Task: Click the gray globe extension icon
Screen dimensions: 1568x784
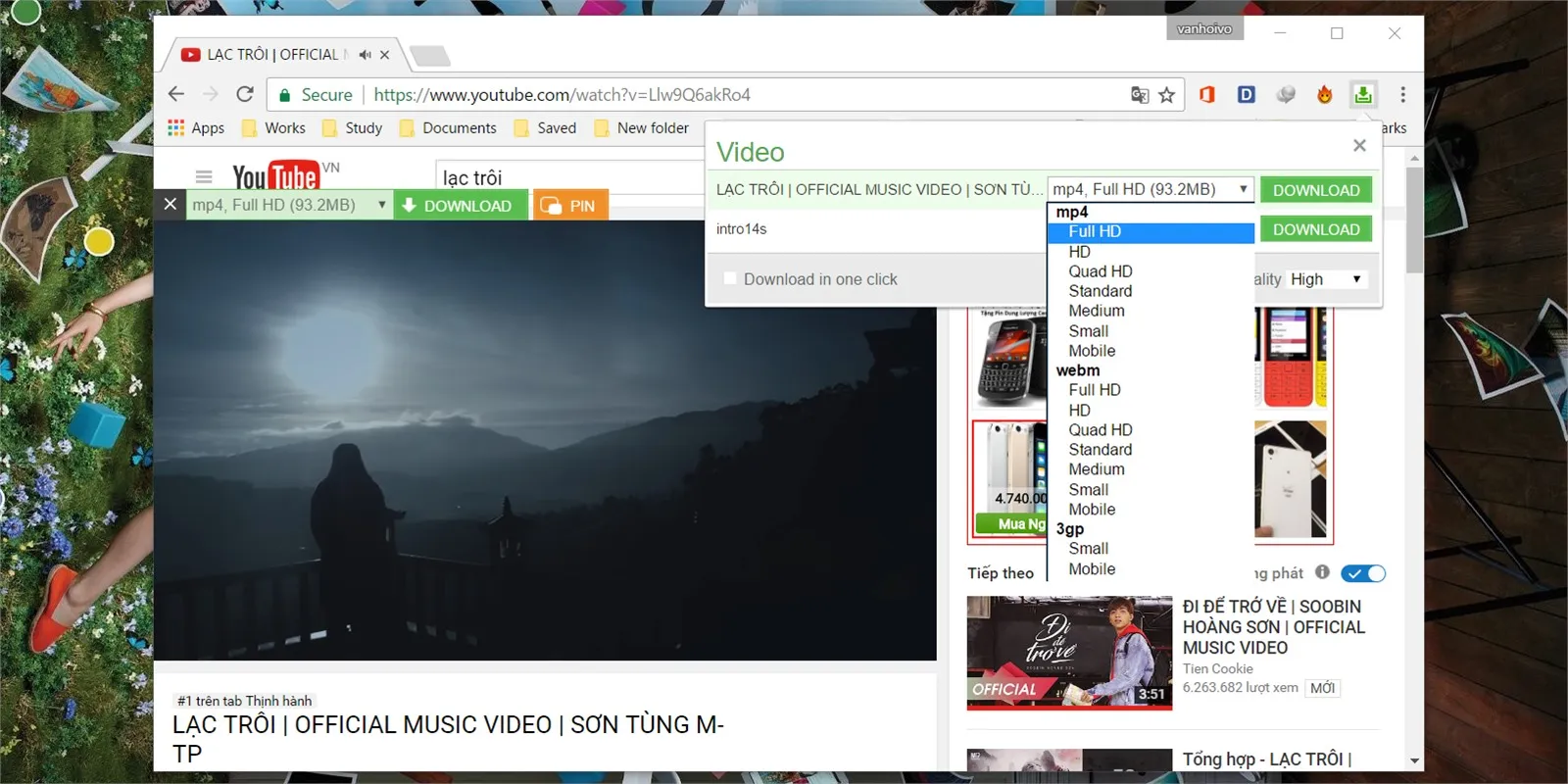Action: 1286,94
